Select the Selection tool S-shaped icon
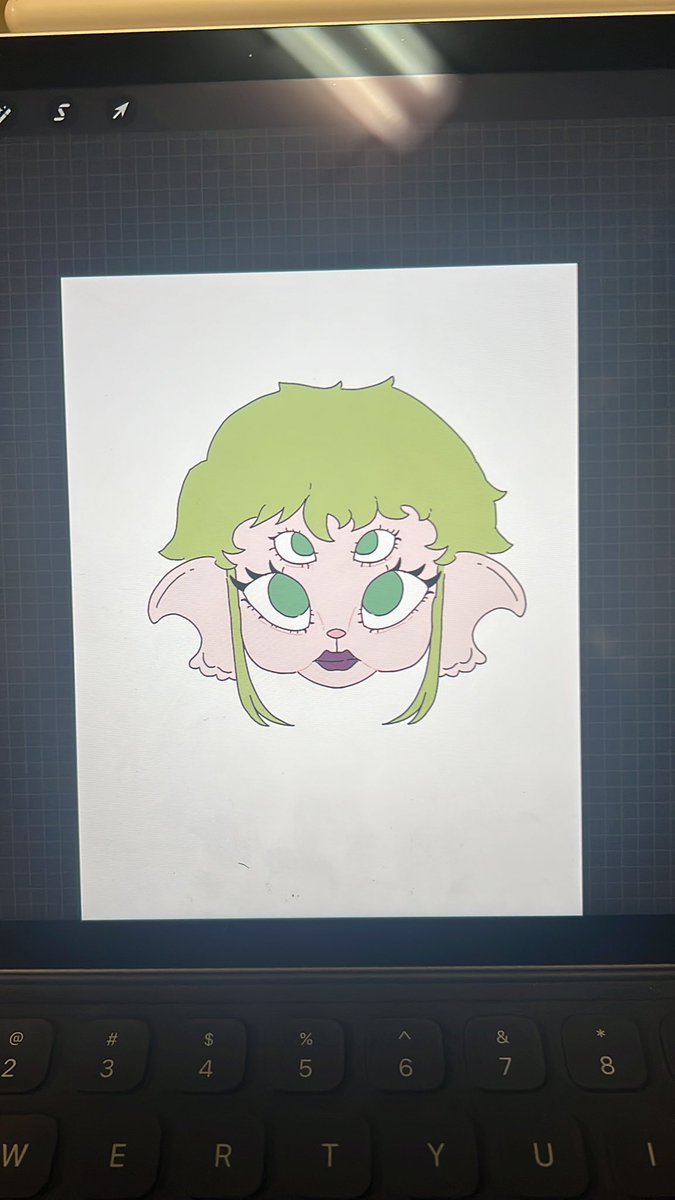Viewport: 675px width, 1200px height. [x=60, y=111]
